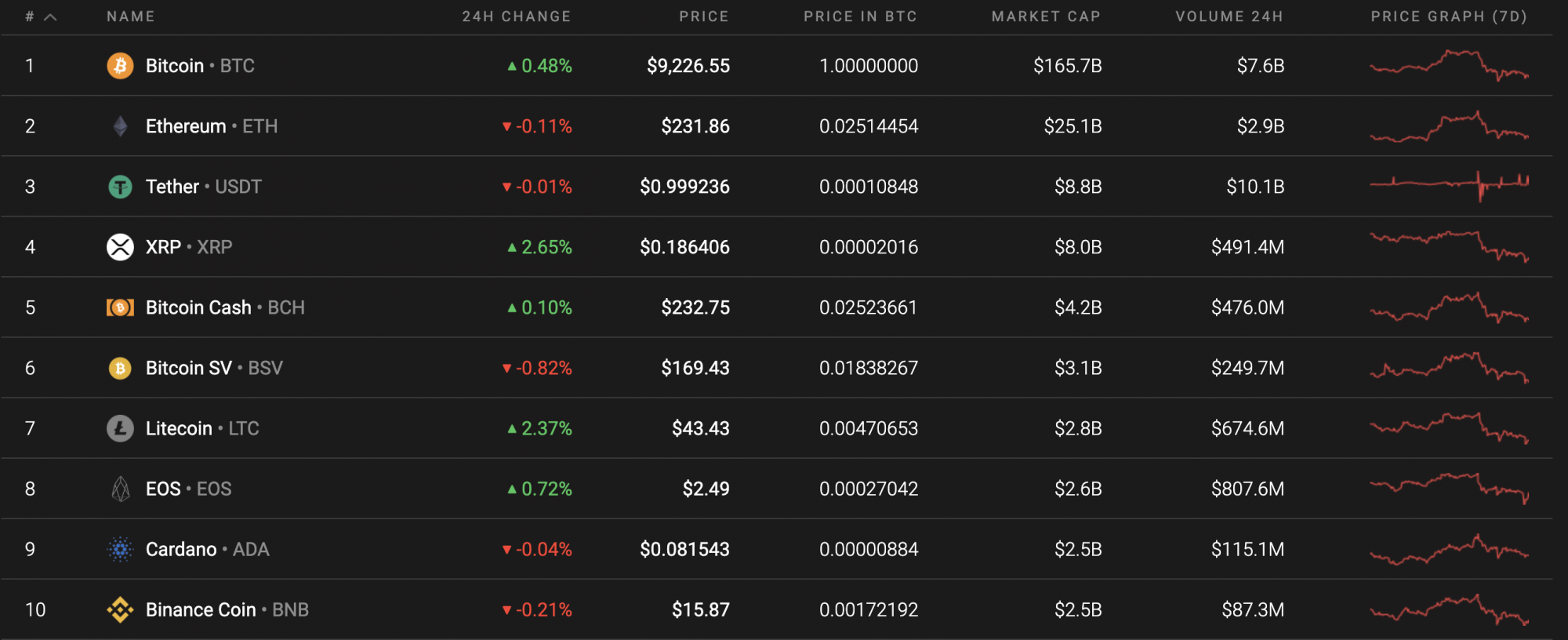Click the EOS logo icon
This screenshot has height=640, width=1568.
(120, 489)
